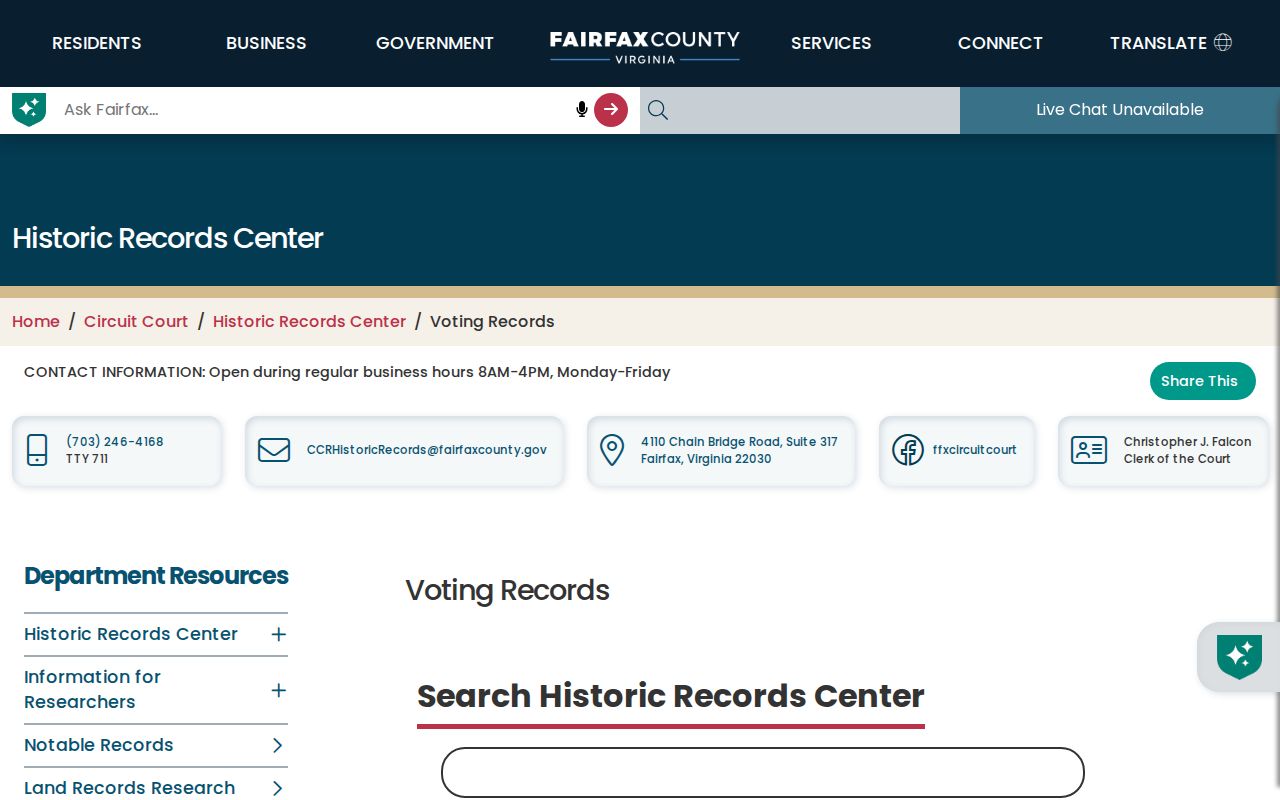The height and width of the screenshot is (800, 1280).
Task: Focus the Search Historic Records Center box
Action: 763,773
